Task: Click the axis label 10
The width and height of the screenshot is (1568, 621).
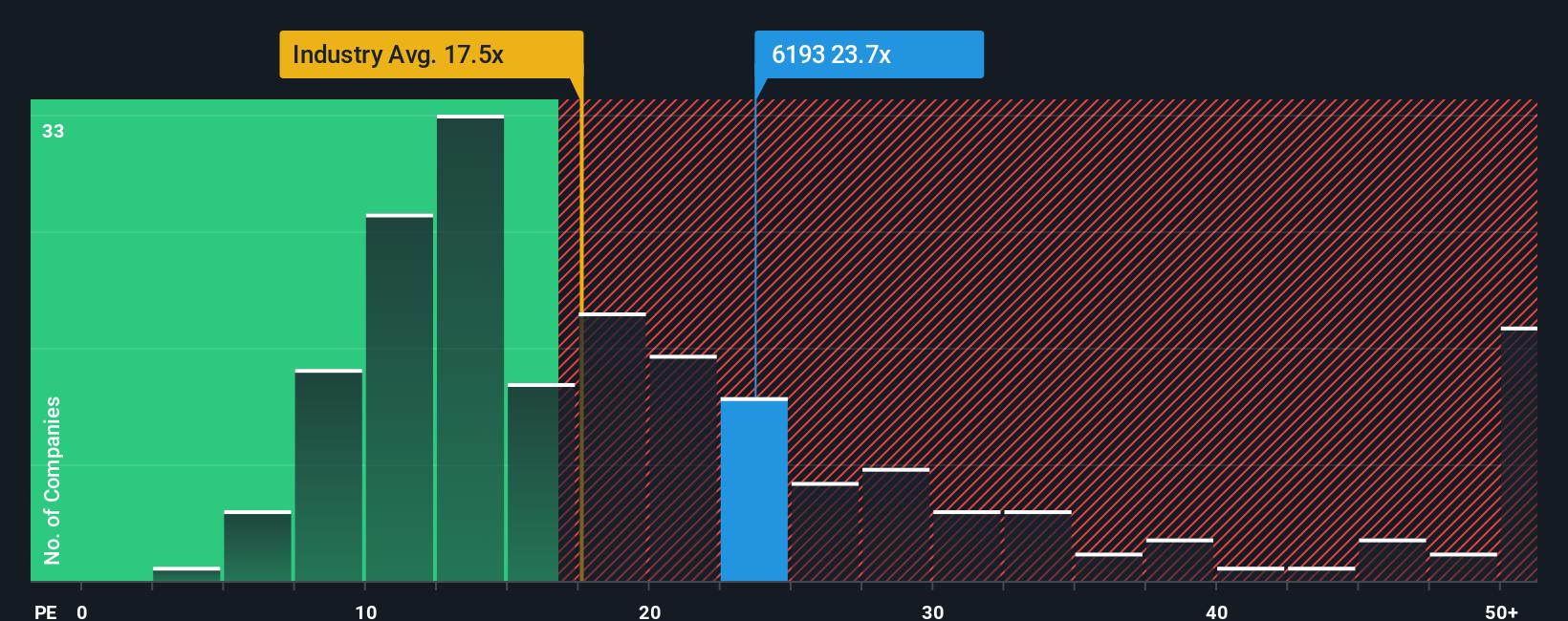Action: point(365,611)
